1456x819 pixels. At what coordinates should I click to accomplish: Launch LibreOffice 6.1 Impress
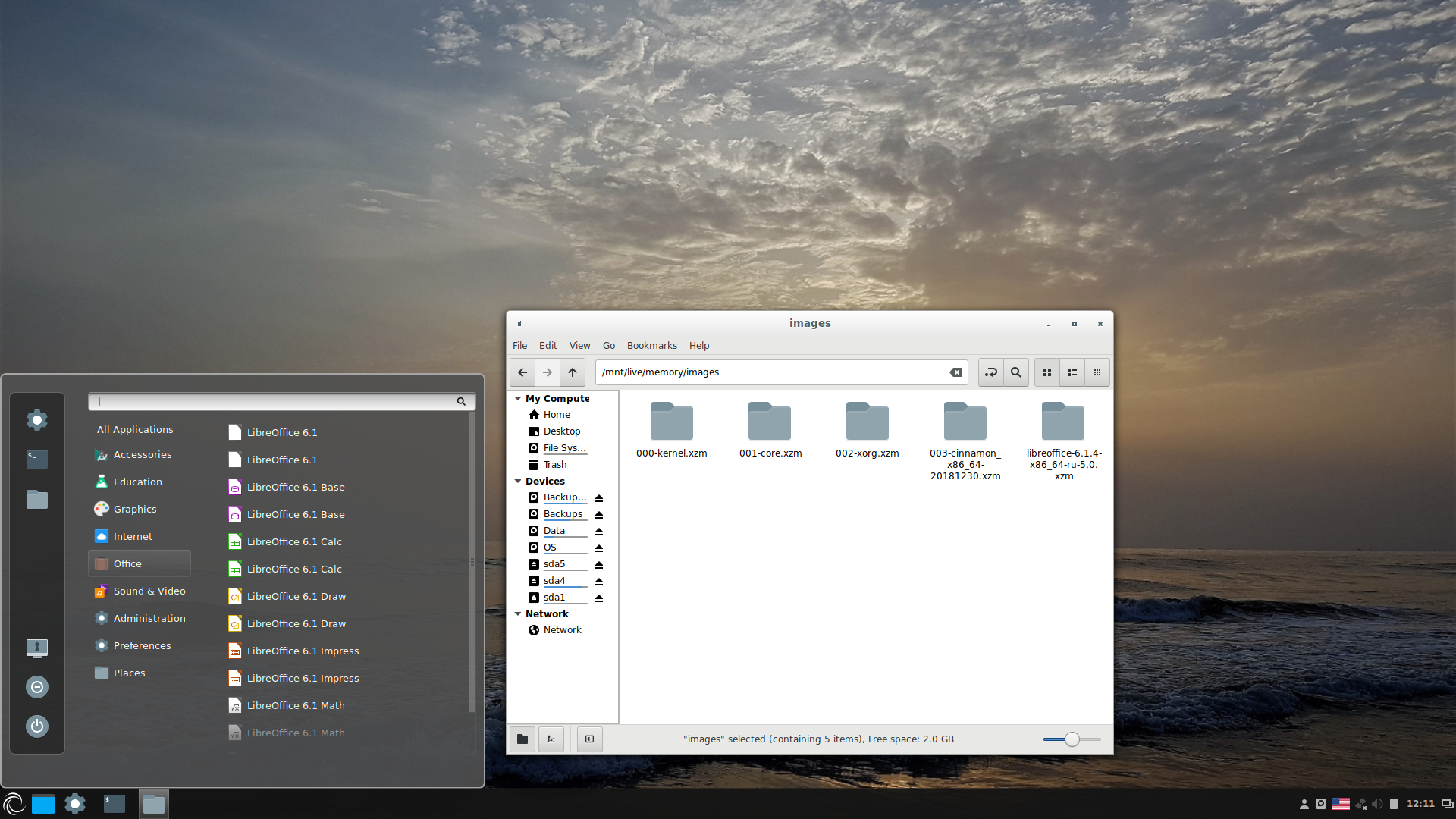tap(303, 651)
